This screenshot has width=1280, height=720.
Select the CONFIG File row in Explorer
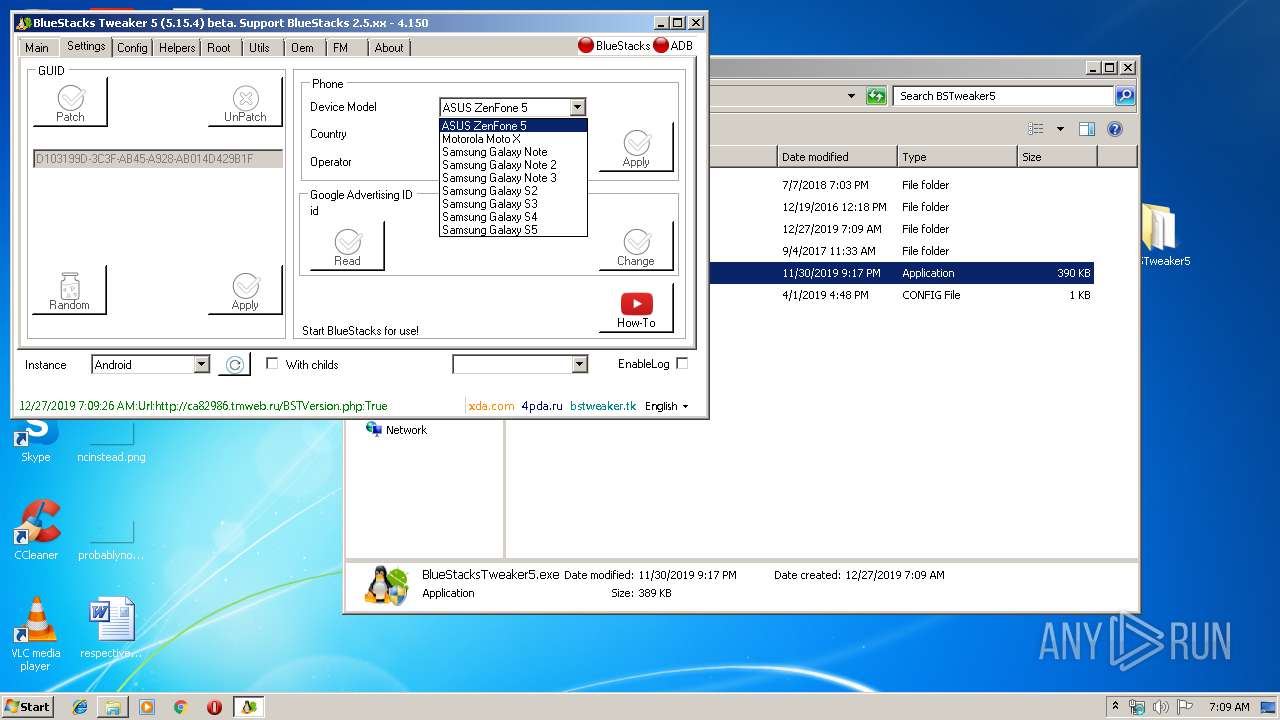pyautogui.click(x=900, y=295)
